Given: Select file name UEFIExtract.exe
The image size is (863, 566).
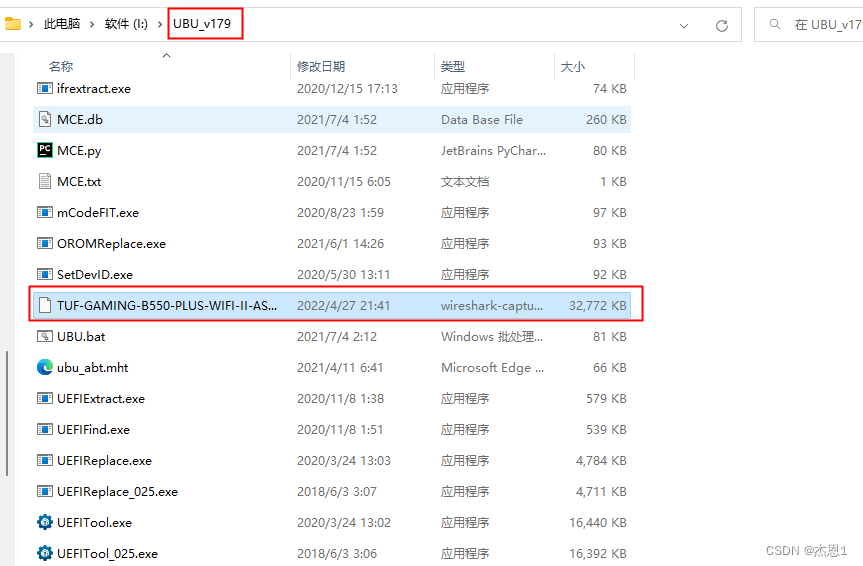Looking at the screenshot, I should (x=101, y=399).
